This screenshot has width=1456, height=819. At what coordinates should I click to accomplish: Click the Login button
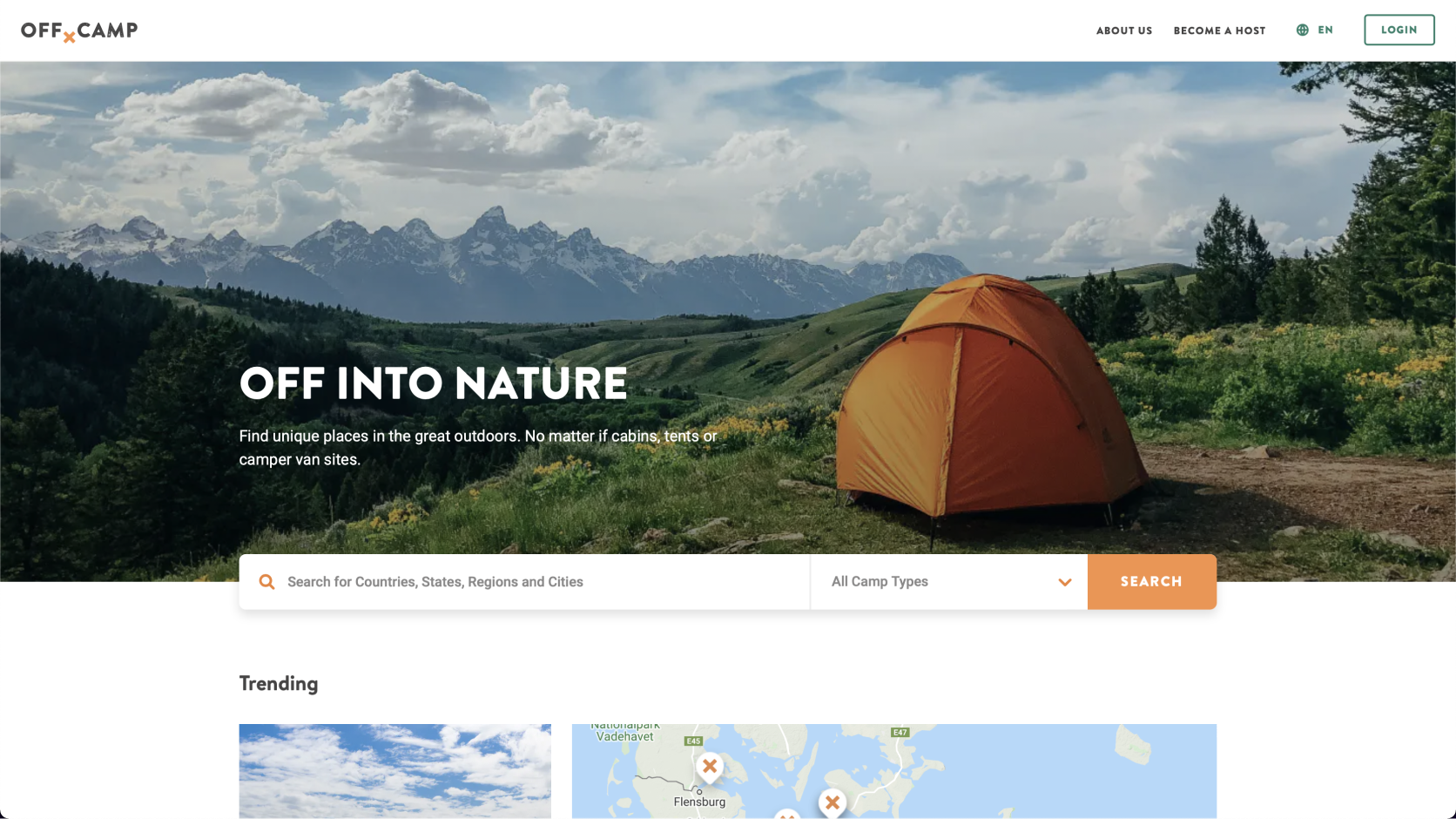(x=1399, y=30)
